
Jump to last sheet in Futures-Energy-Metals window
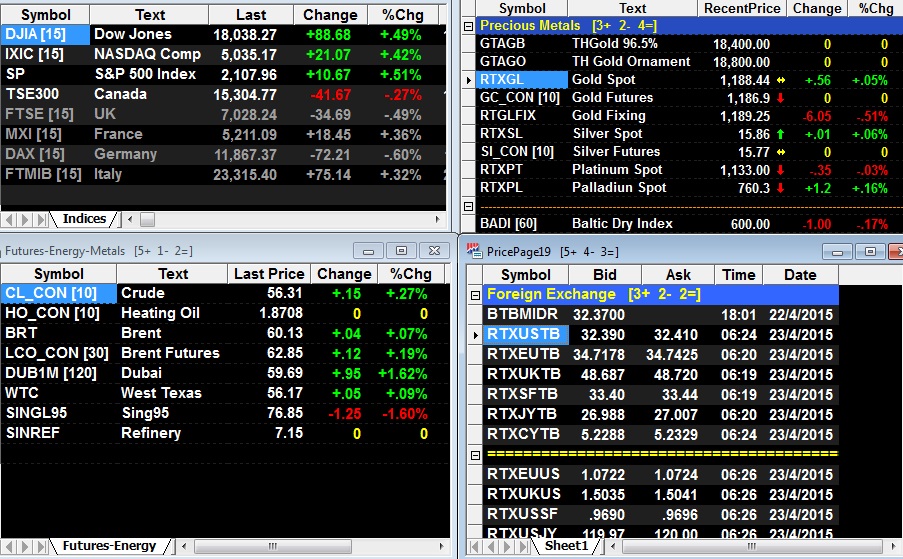pos(40,546)
